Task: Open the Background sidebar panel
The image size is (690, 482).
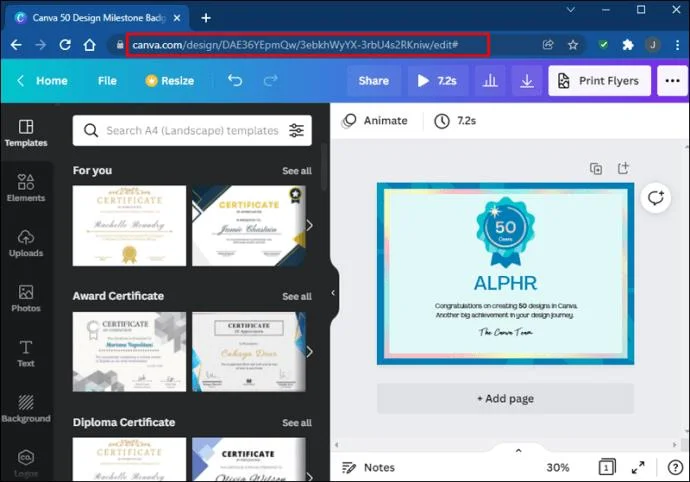Action: [26, 408]
